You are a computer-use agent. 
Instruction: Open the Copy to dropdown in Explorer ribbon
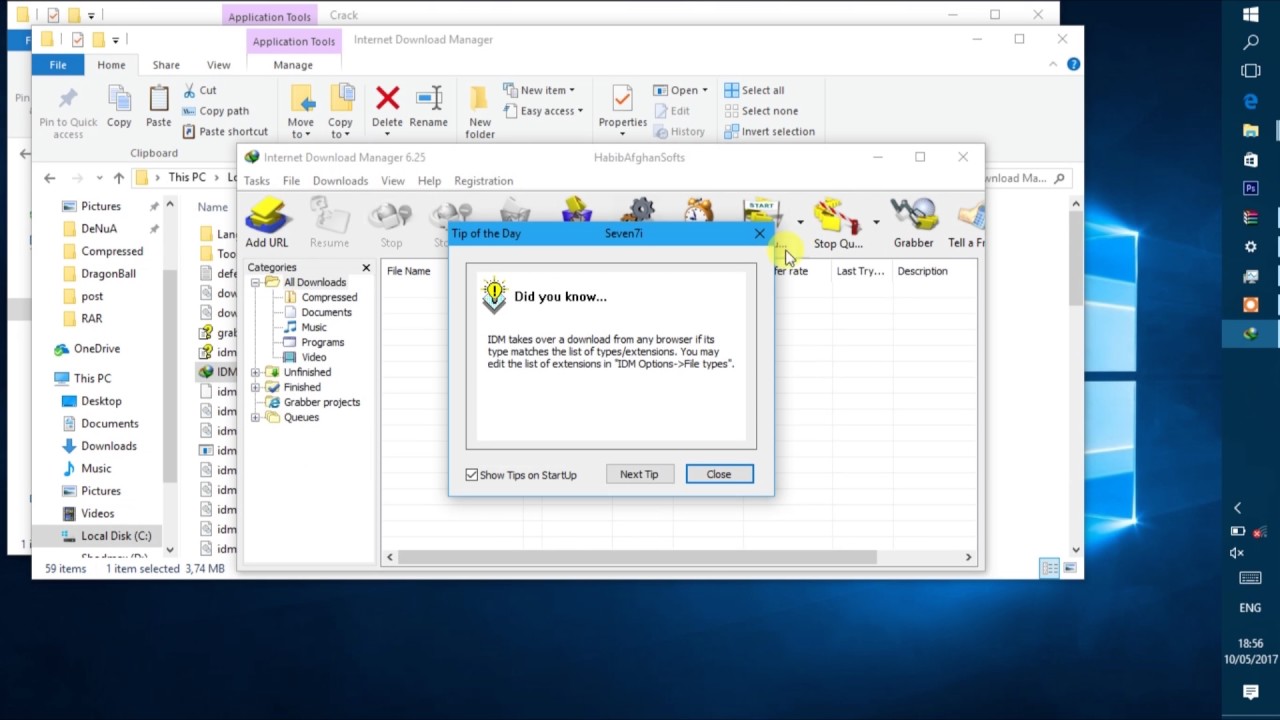pos(340,128)
